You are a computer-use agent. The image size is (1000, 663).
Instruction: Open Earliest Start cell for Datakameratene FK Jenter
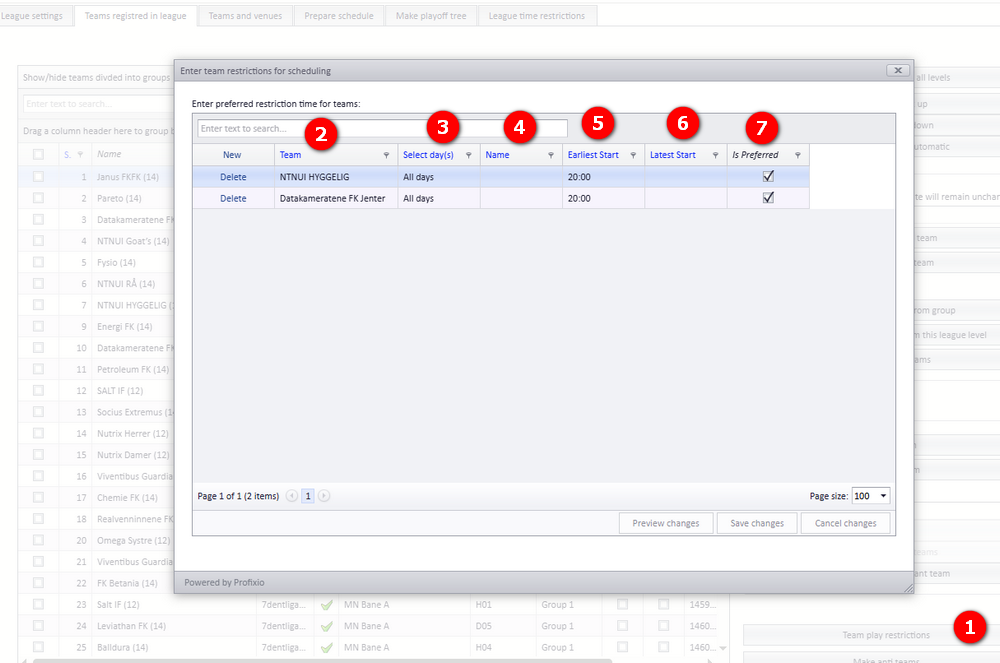click(603, 198)
